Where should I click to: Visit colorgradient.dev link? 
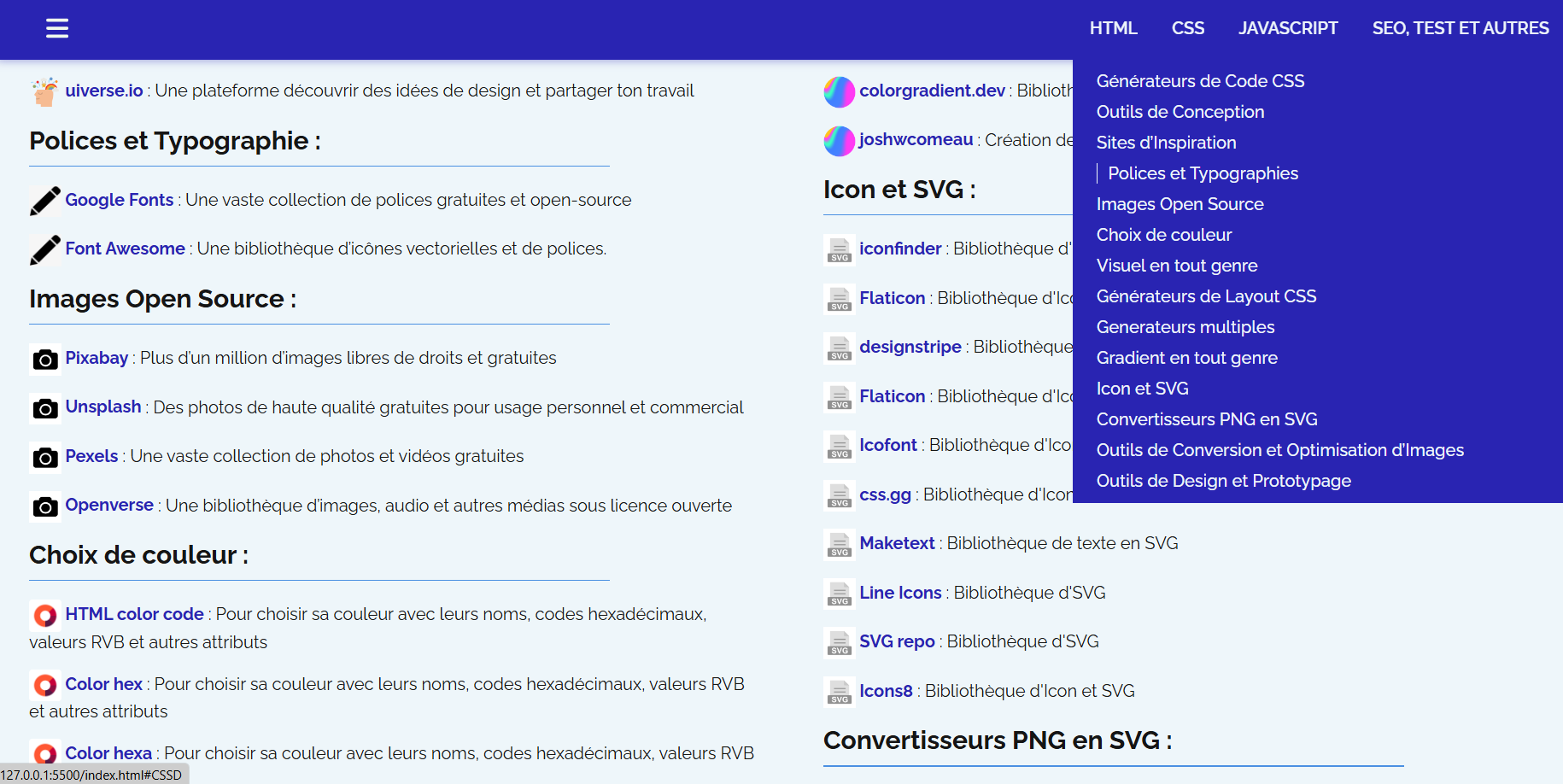pyautogui.click(x=932, y=91)
